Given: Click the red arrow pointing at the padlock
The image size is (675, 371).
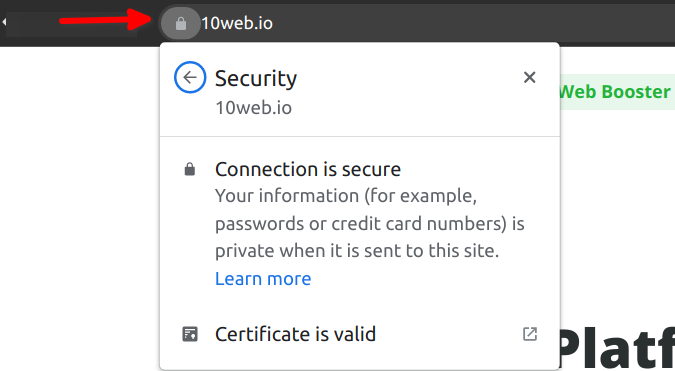Looking at the screenshot, I should pos(105,20).
